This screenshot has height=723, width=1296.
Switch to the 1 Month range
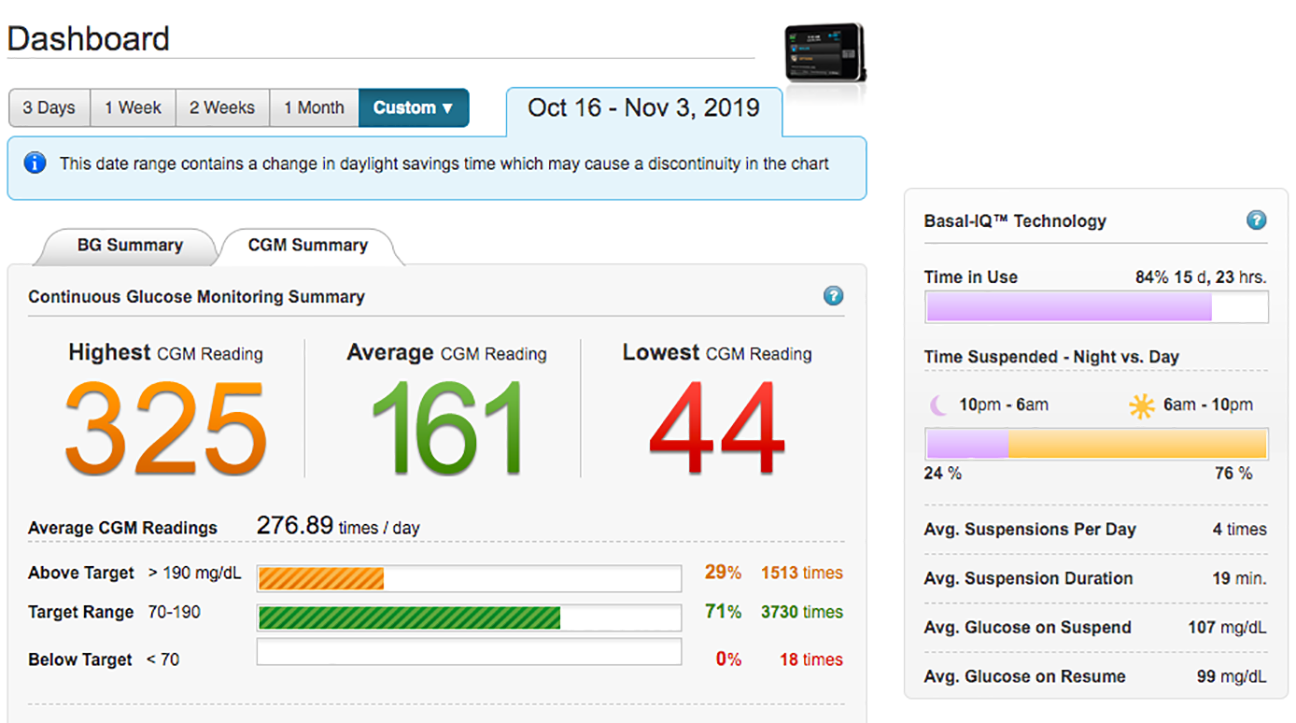tap(314, 108)
